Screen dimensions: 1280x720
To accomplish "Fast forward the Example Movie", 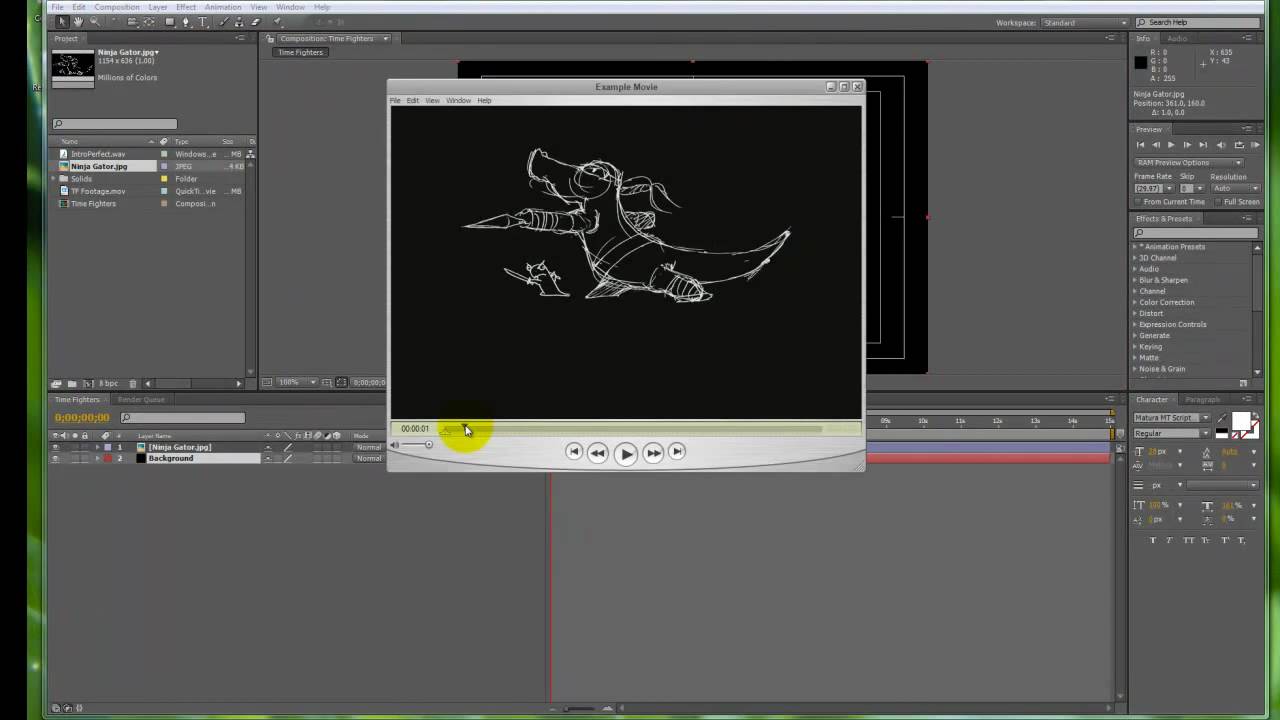I will (x=653, y=453).
